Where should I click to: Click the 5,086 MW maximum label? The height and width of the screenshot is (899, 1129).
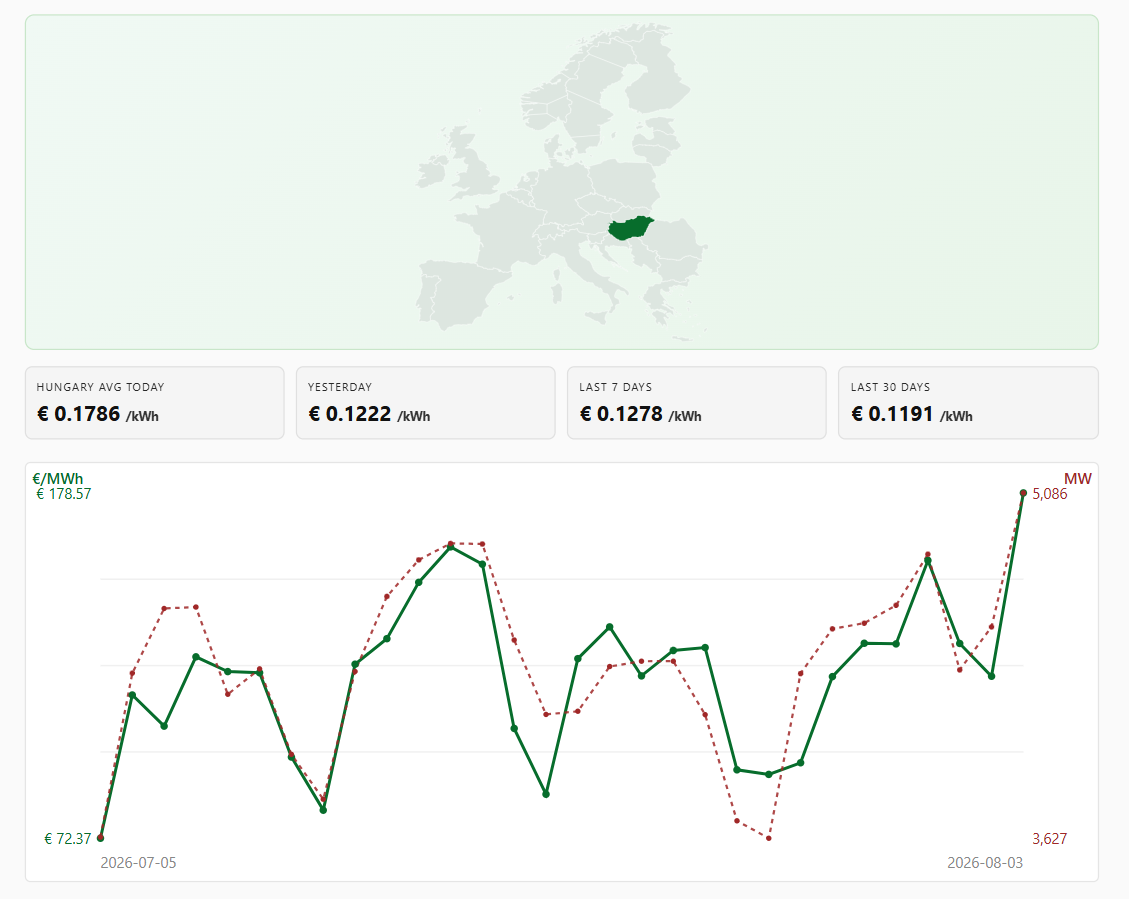pos(1050,494)
